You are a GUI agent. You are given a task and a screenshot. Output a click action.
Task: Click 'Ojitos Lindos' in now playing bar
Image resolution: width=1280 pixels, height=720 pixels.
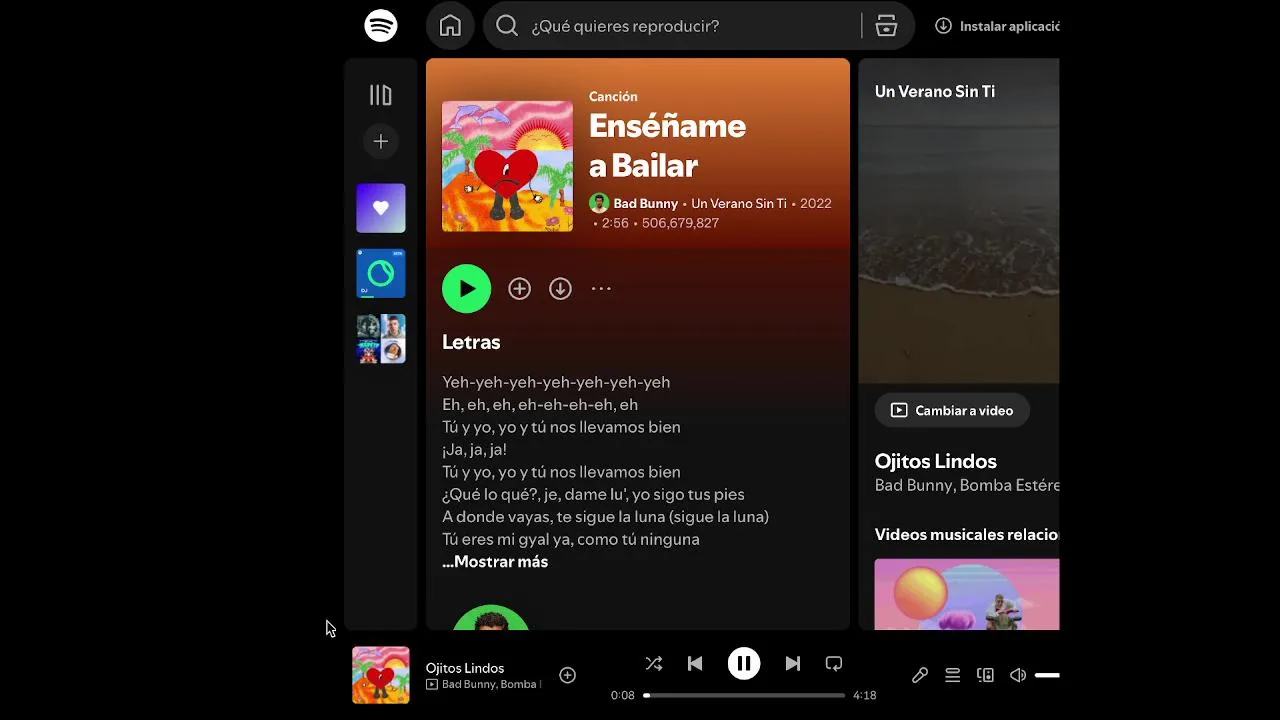[465, 668]
